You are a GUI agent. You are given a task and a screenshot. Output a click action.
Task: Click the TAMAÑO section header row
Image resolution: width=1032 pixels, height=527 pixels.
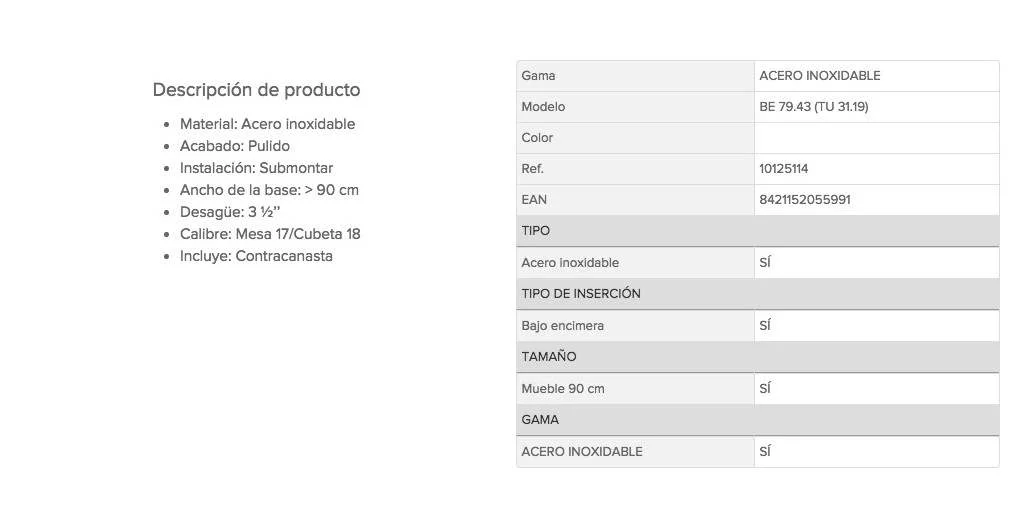[x=757, y=357]
